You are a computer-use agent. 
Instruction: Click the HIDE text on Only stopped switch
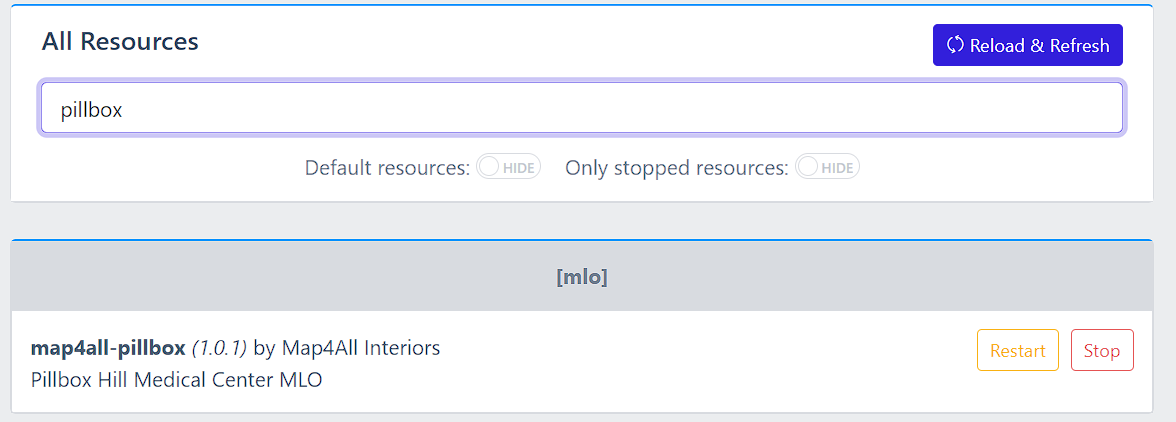(837, 168)
